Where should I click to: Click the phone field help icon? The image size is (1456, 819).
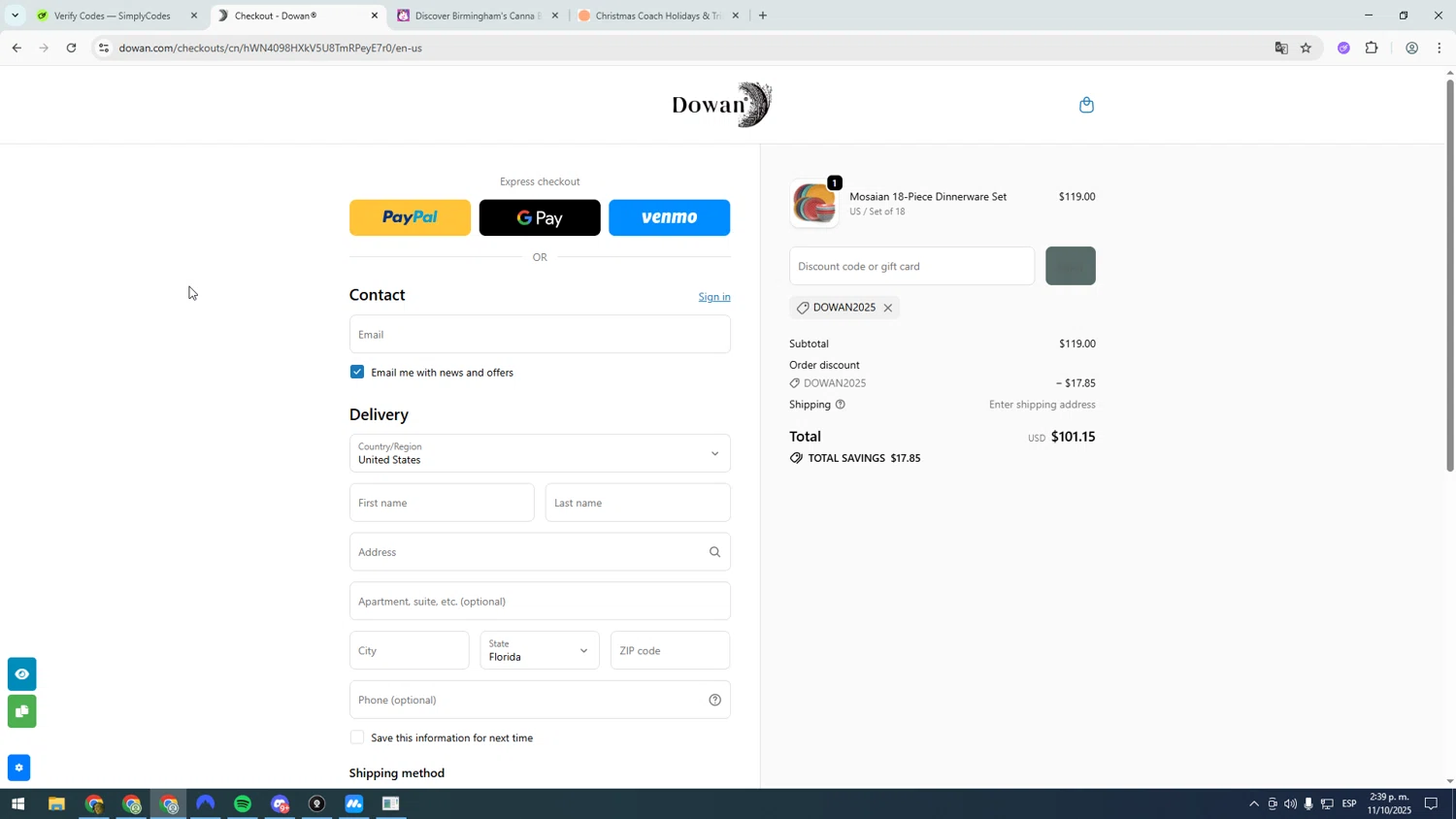pyautogui.click(x=714, y=700)
